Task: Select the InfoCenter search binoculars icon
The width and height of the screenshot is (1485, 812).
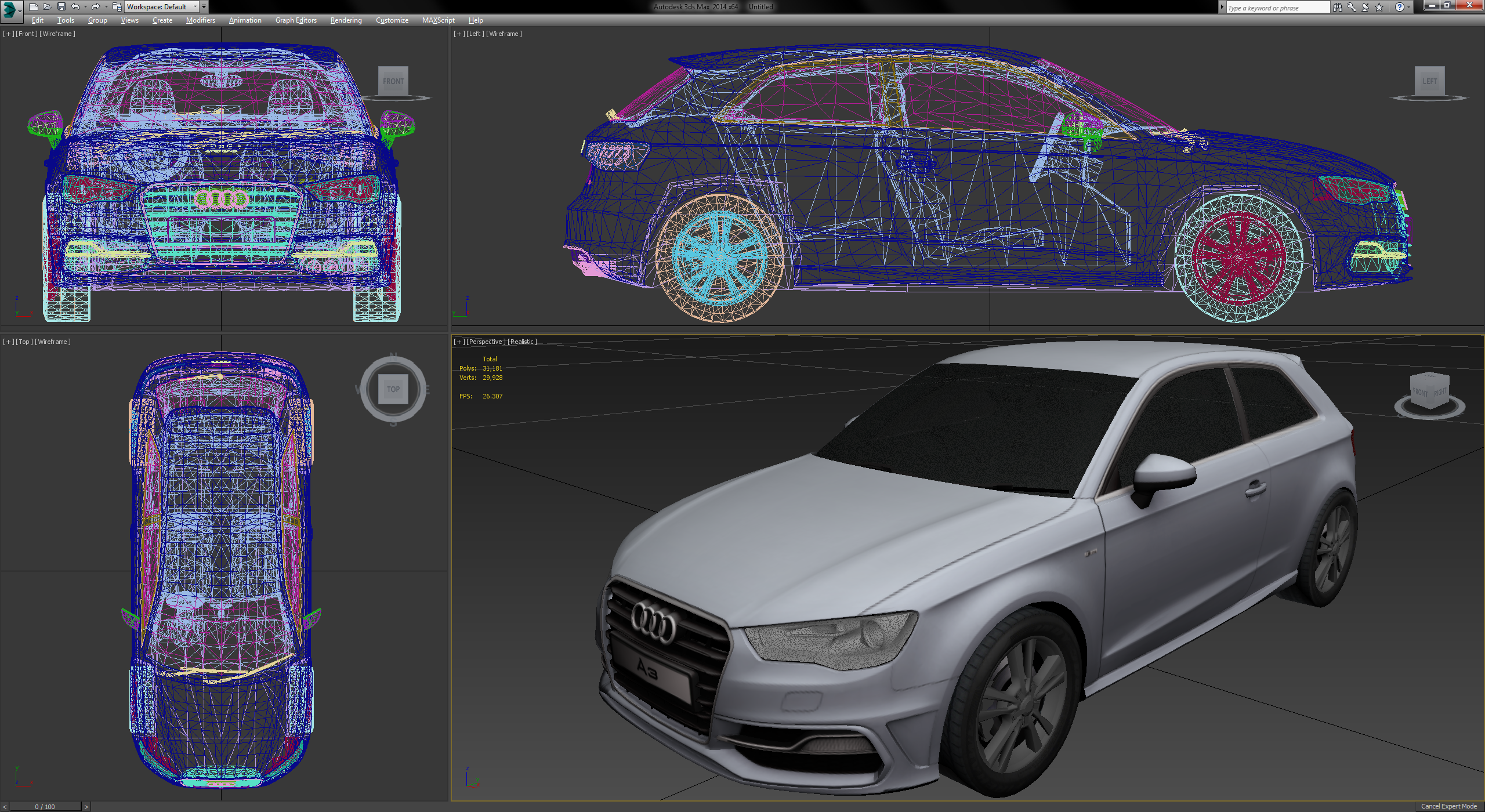Action: pos(1338,7)
